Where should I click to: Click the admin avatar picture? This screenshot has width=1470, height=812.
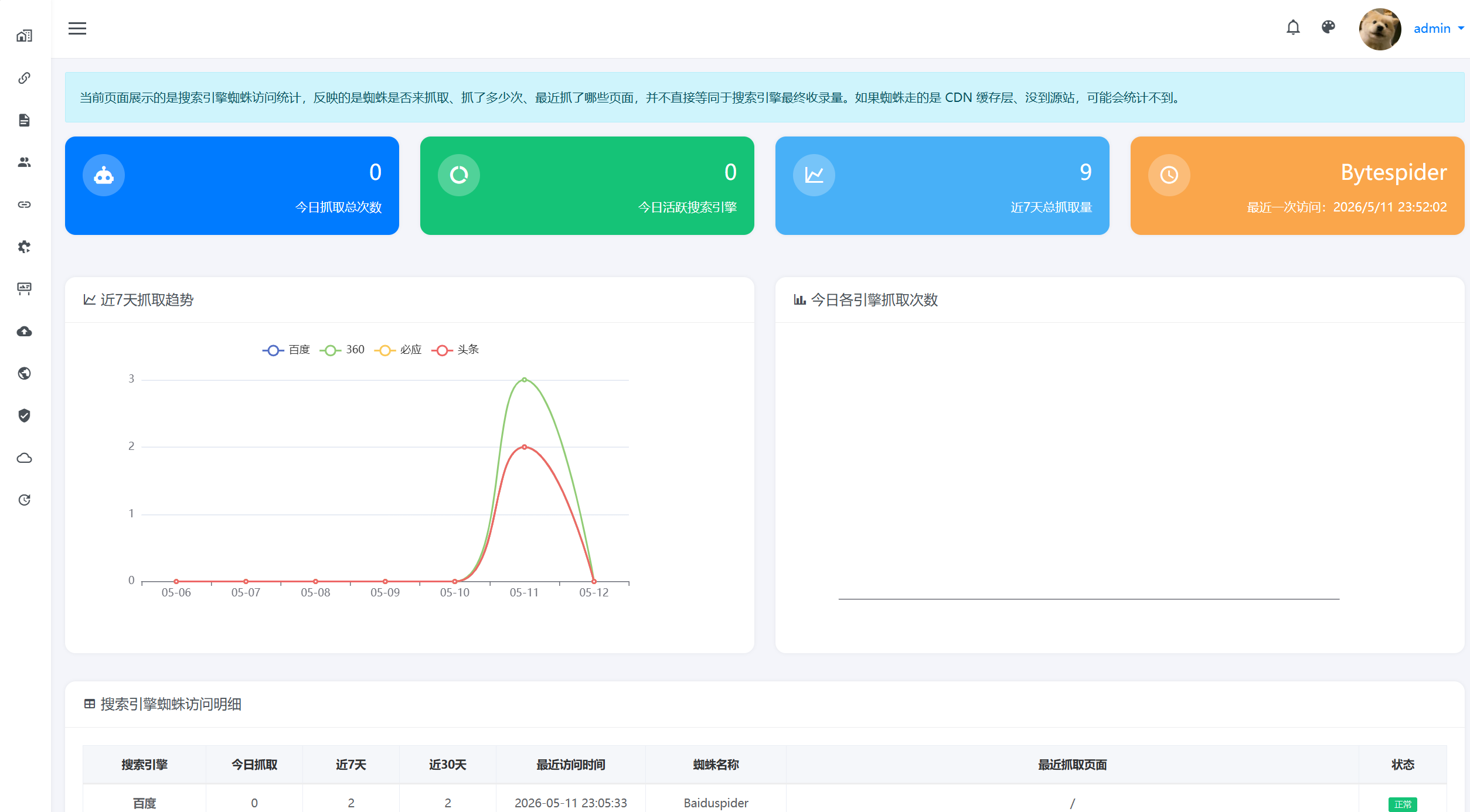[x=1380, y=29]
